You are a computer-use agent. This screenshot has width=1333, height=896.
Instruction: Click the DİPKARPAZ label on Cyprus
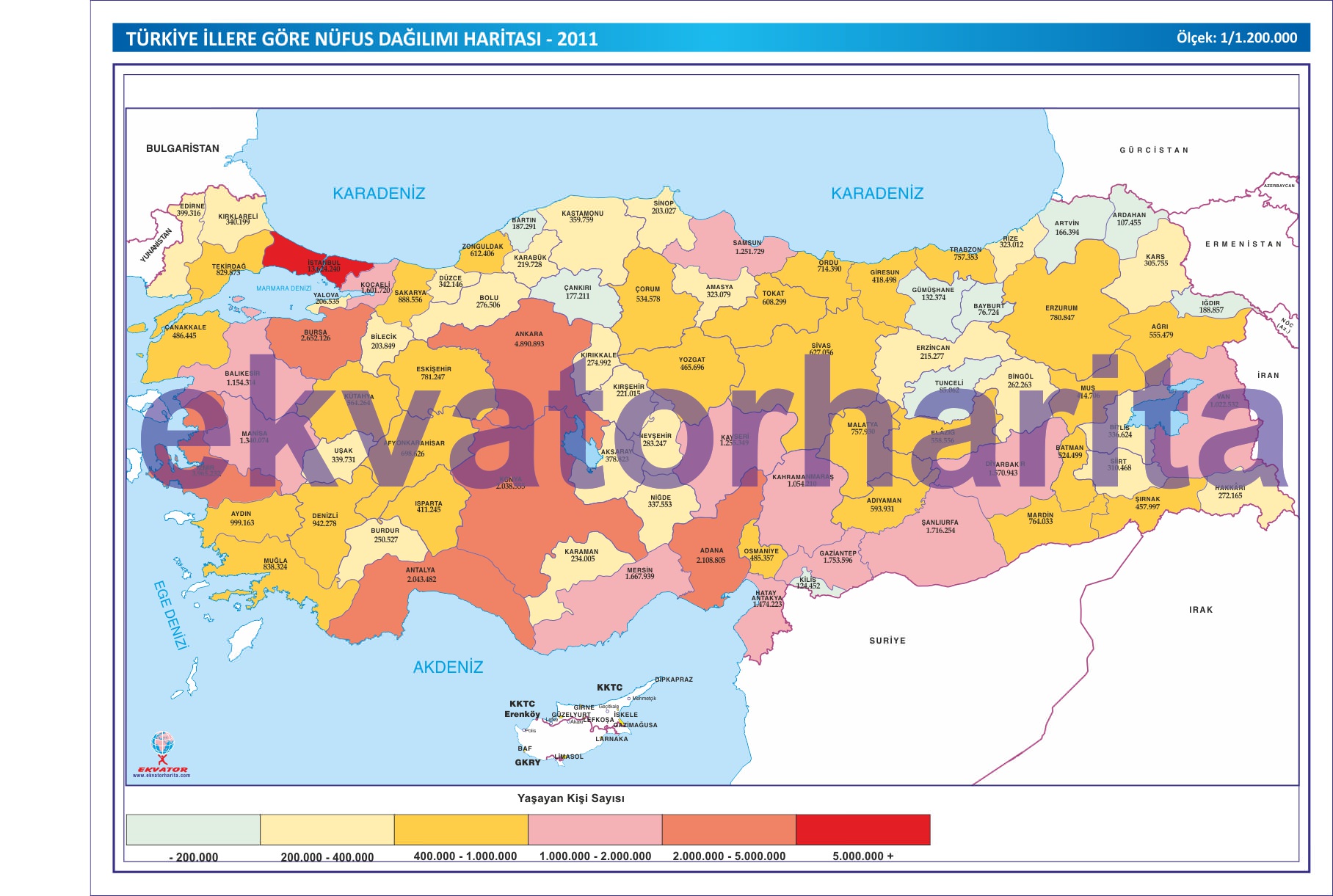[674, 680]
